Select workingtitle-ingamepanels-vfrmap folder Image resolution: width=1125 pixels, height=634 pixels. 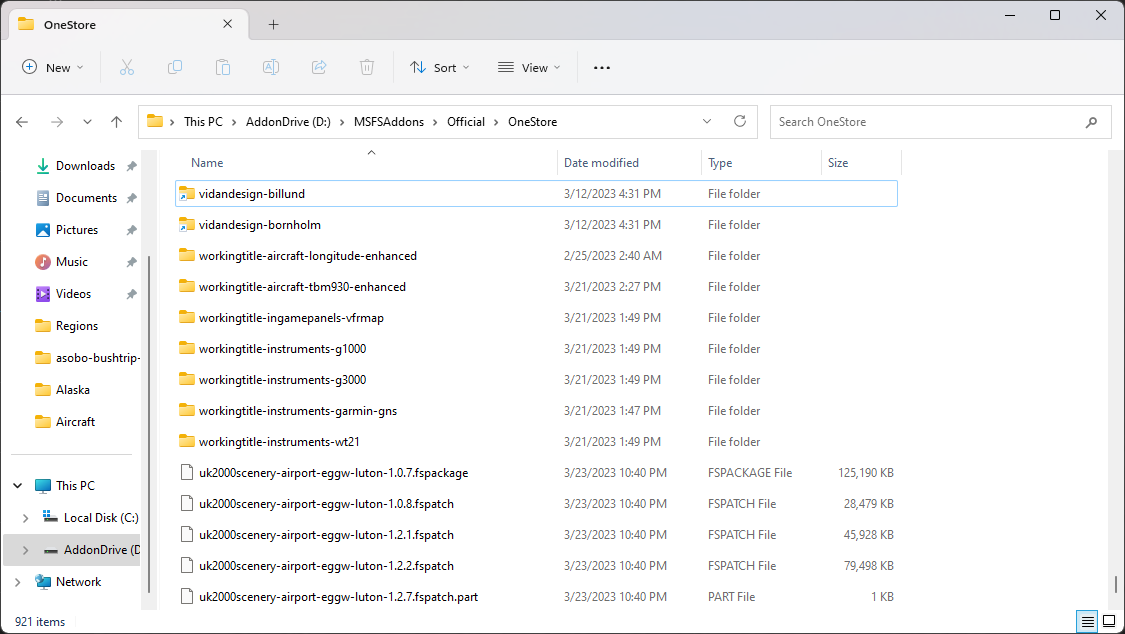[536, 318]
